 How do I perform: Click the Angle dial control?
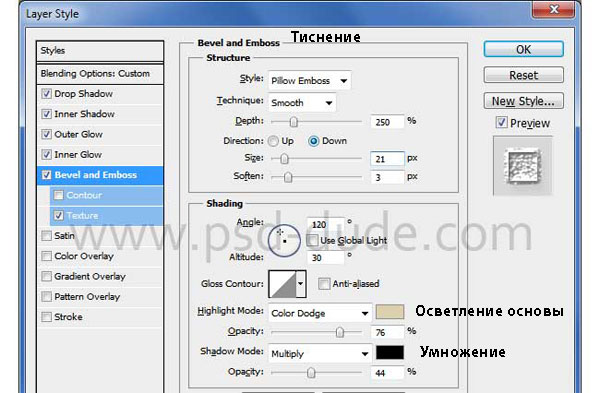click(x=284, y=240)
